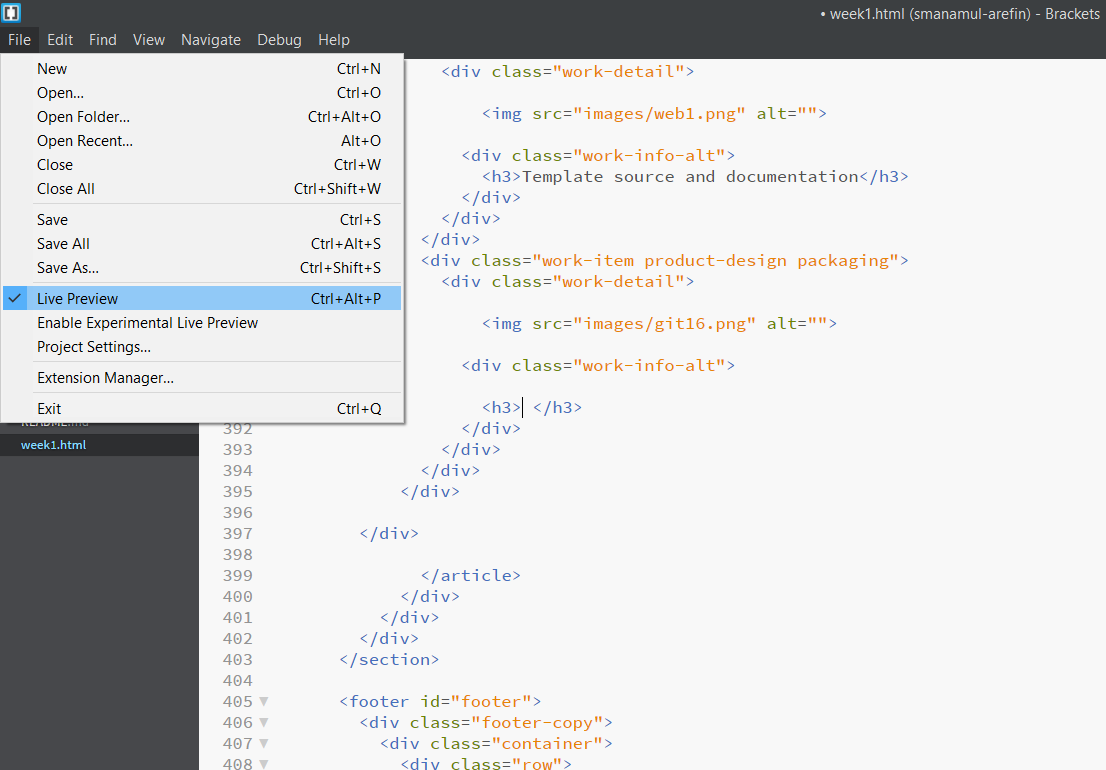Click Exit to quit Brackets

[x=49, y=409]
